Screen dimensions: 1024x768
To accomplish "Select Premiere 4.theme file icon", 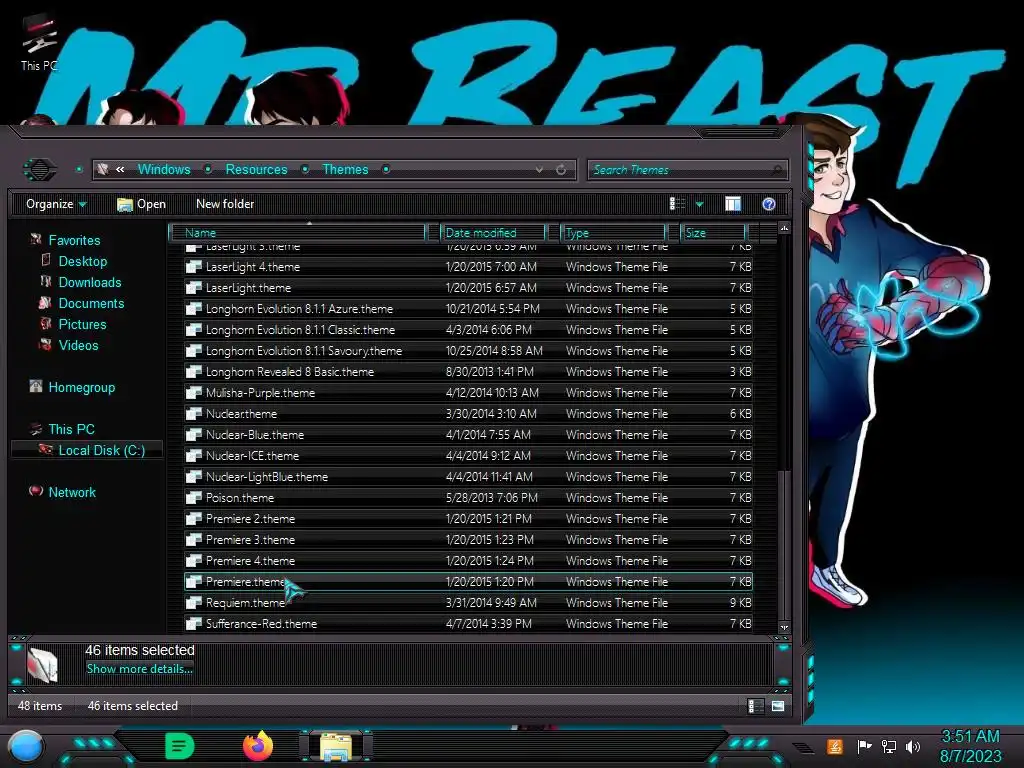I will point(193,560).
